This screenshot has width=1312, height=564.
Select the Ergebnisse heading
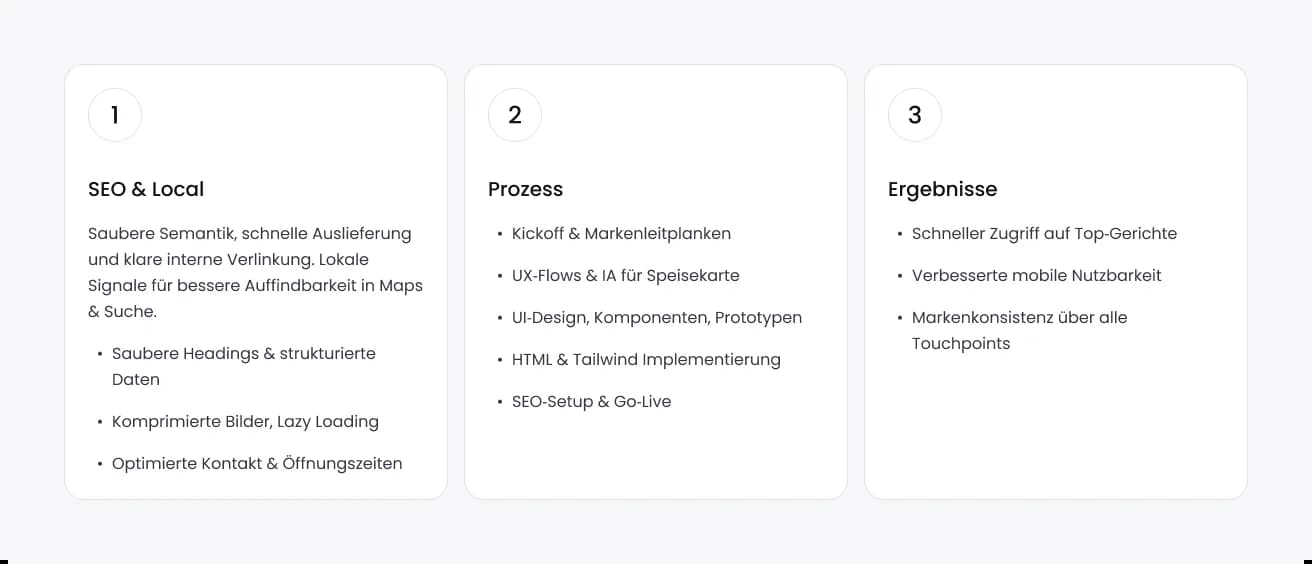coord(942,189)
